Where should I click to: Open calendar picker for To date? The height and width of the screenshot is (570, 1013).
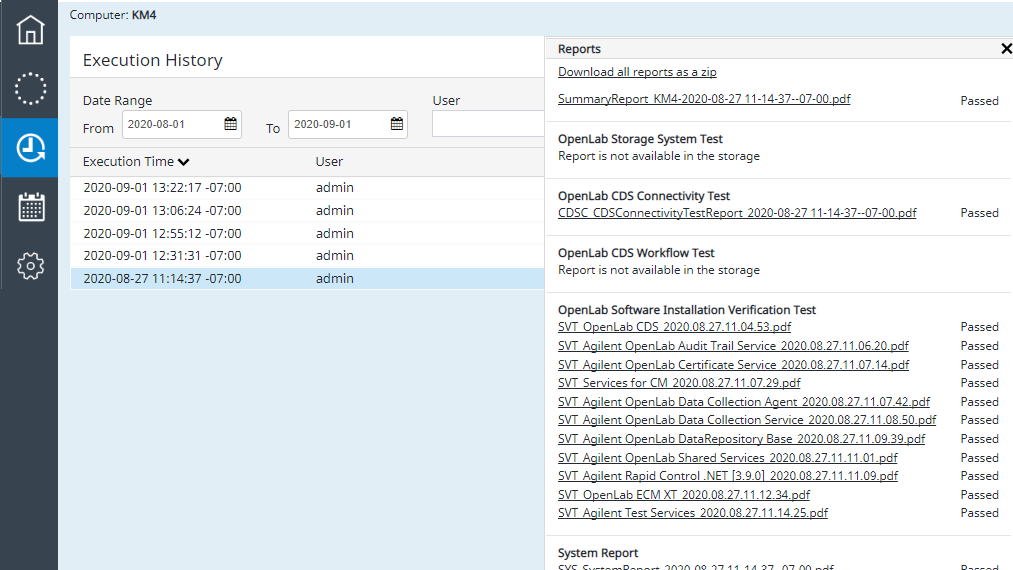pyautogui.click(x=397, y=124)
